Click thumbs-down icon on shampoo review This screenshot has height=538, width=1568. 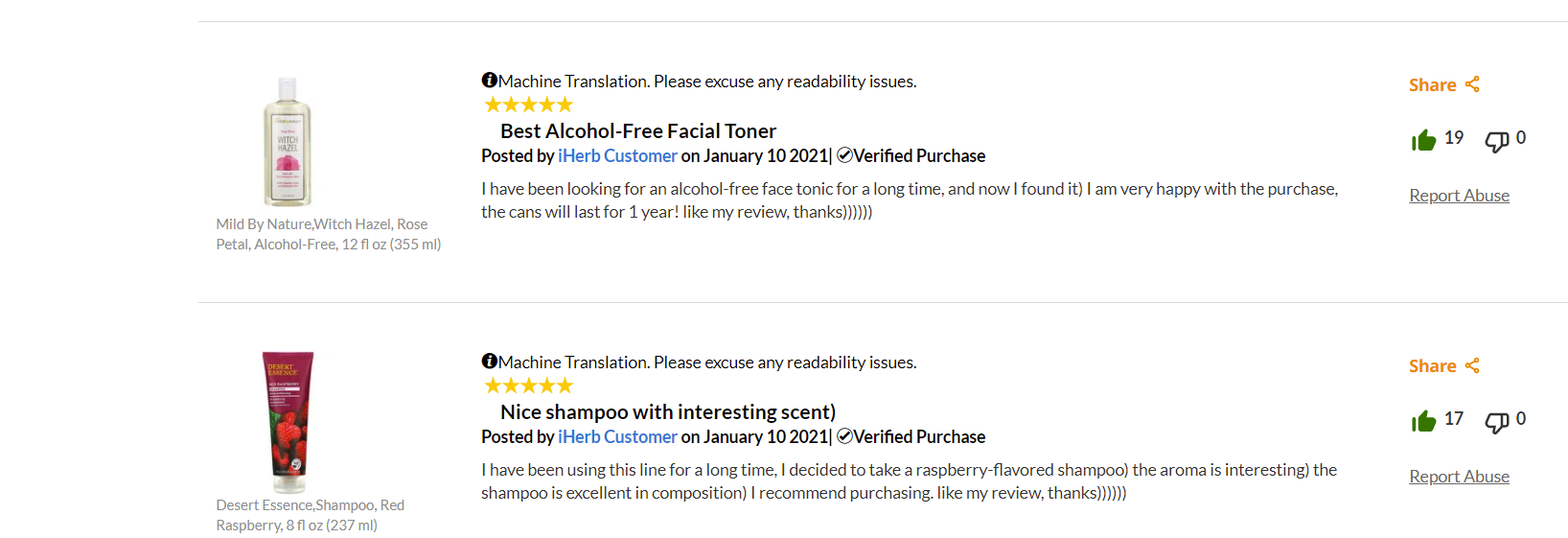1496,422
